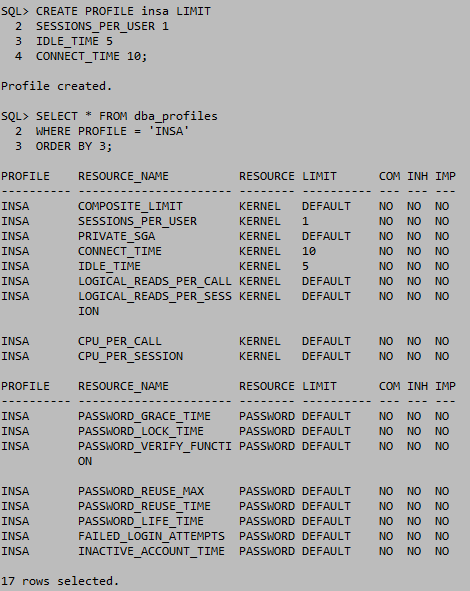Click DEFAULT limit in the PRIVATE_SGA row
This screenshot has width=470, height=591.
(326, 236)
